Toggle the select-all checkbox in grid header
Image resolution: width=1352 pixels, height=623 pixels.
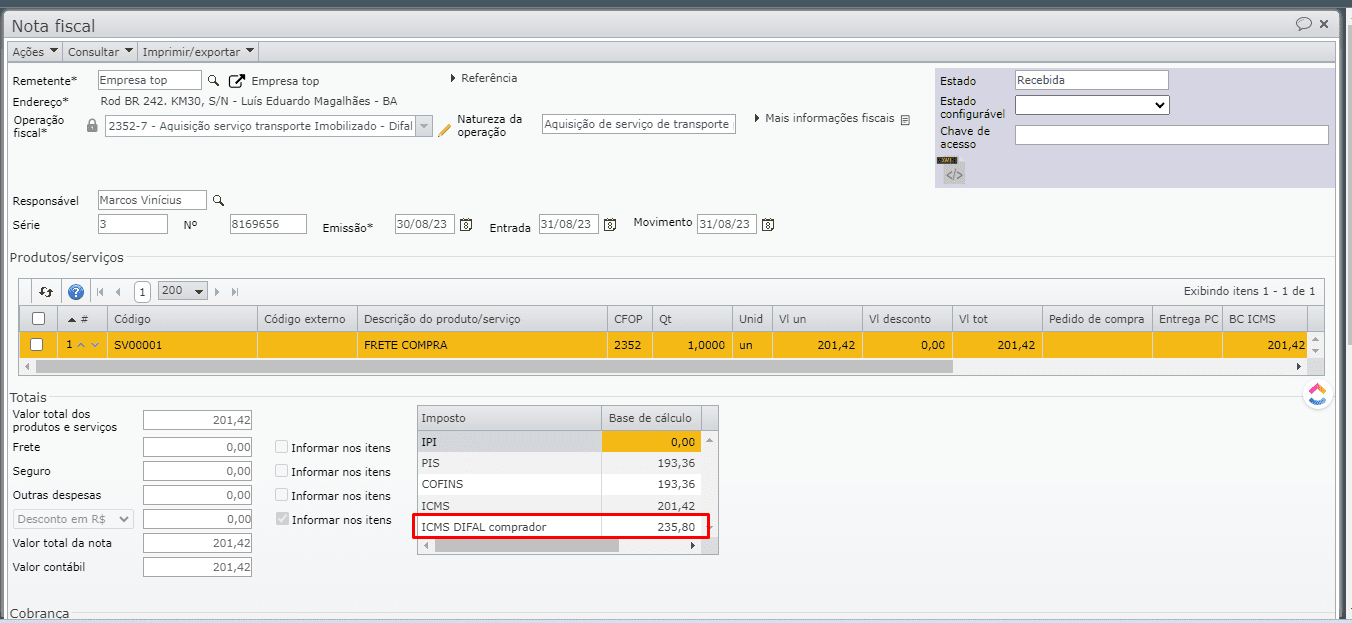pos(38,319)
